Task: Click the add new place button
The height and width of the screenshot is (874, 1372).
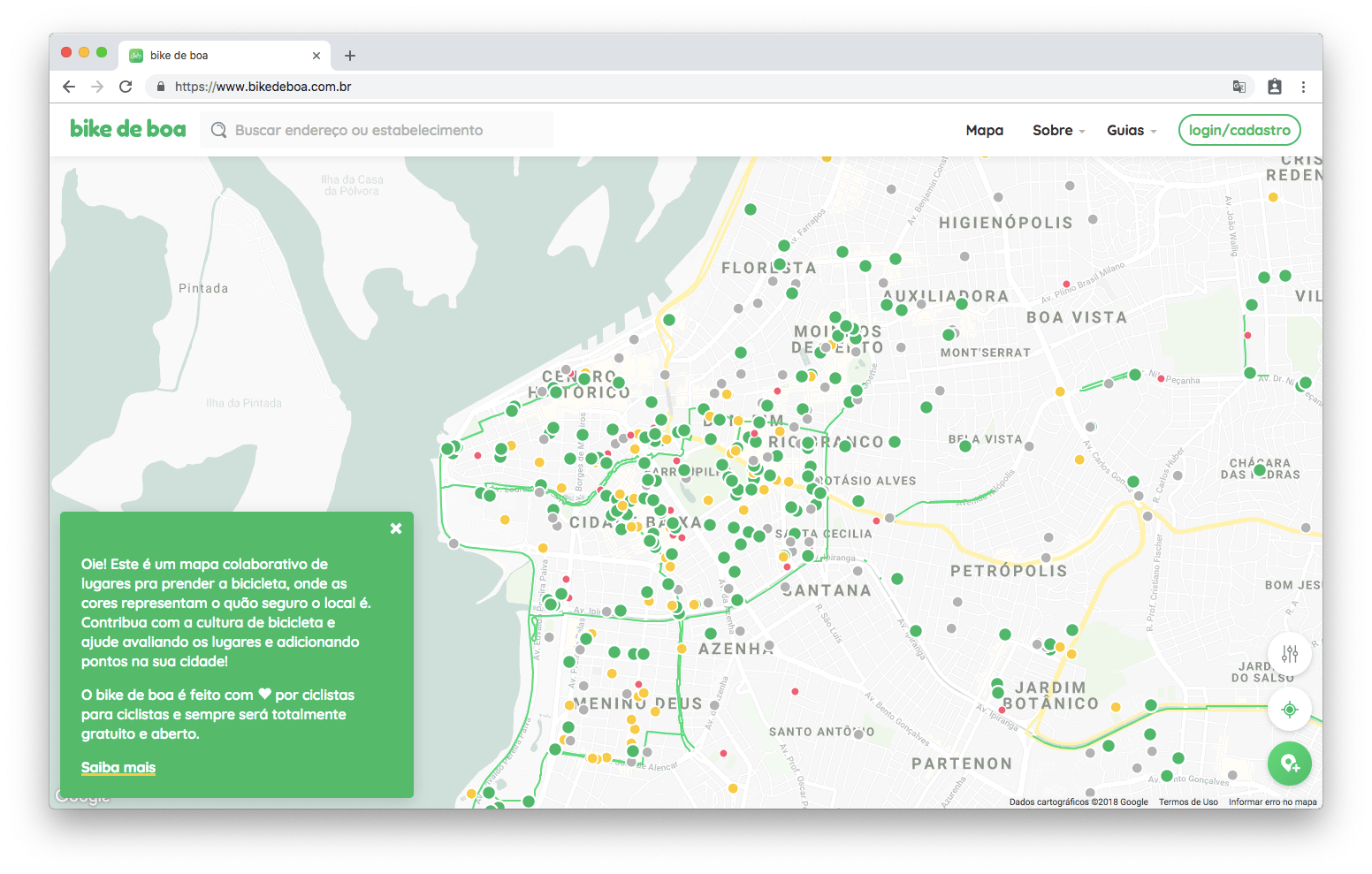Action: (1289, 764)
